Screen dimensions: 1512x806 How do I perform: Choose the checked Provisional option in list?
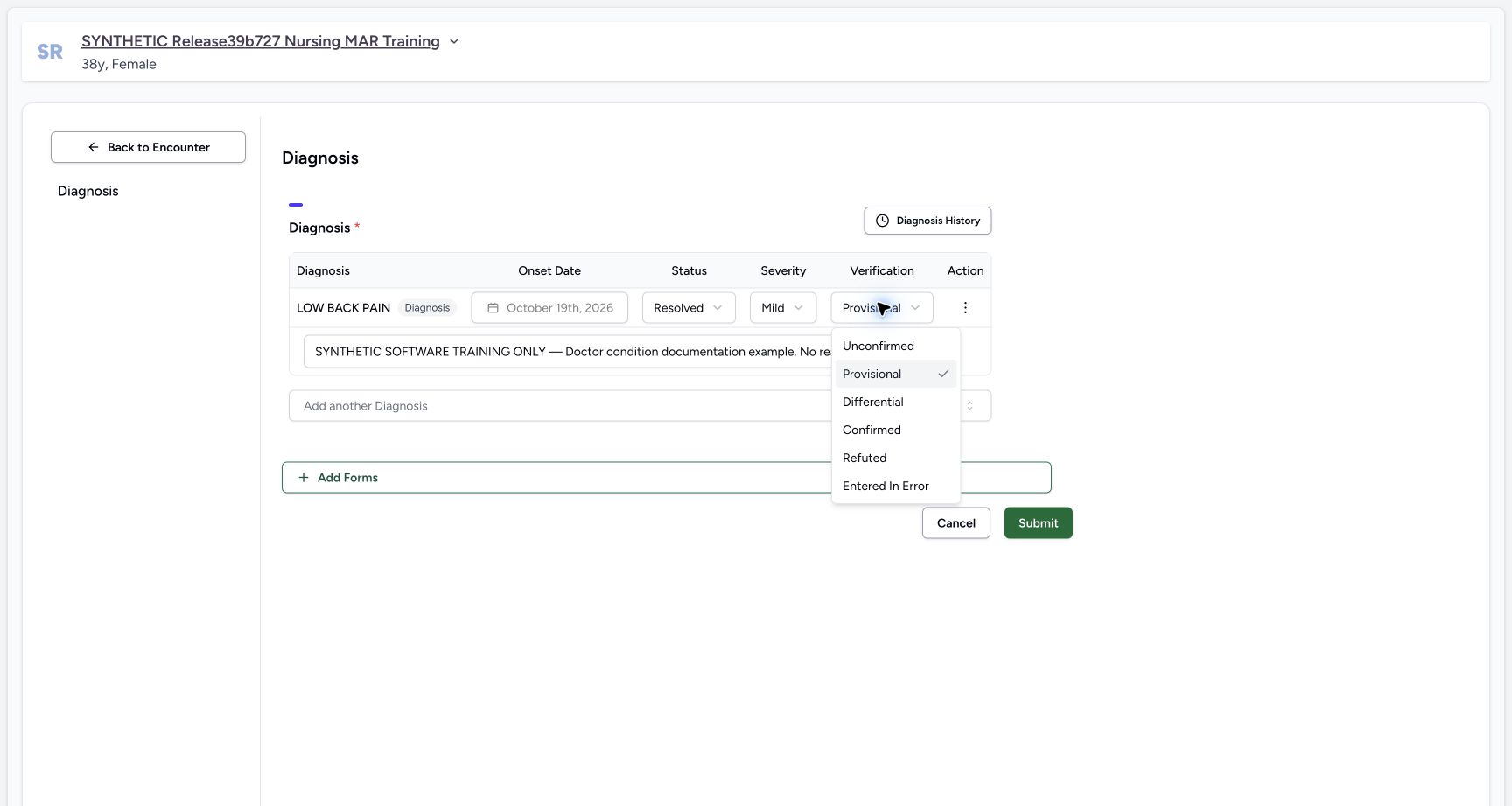[896, 374]
